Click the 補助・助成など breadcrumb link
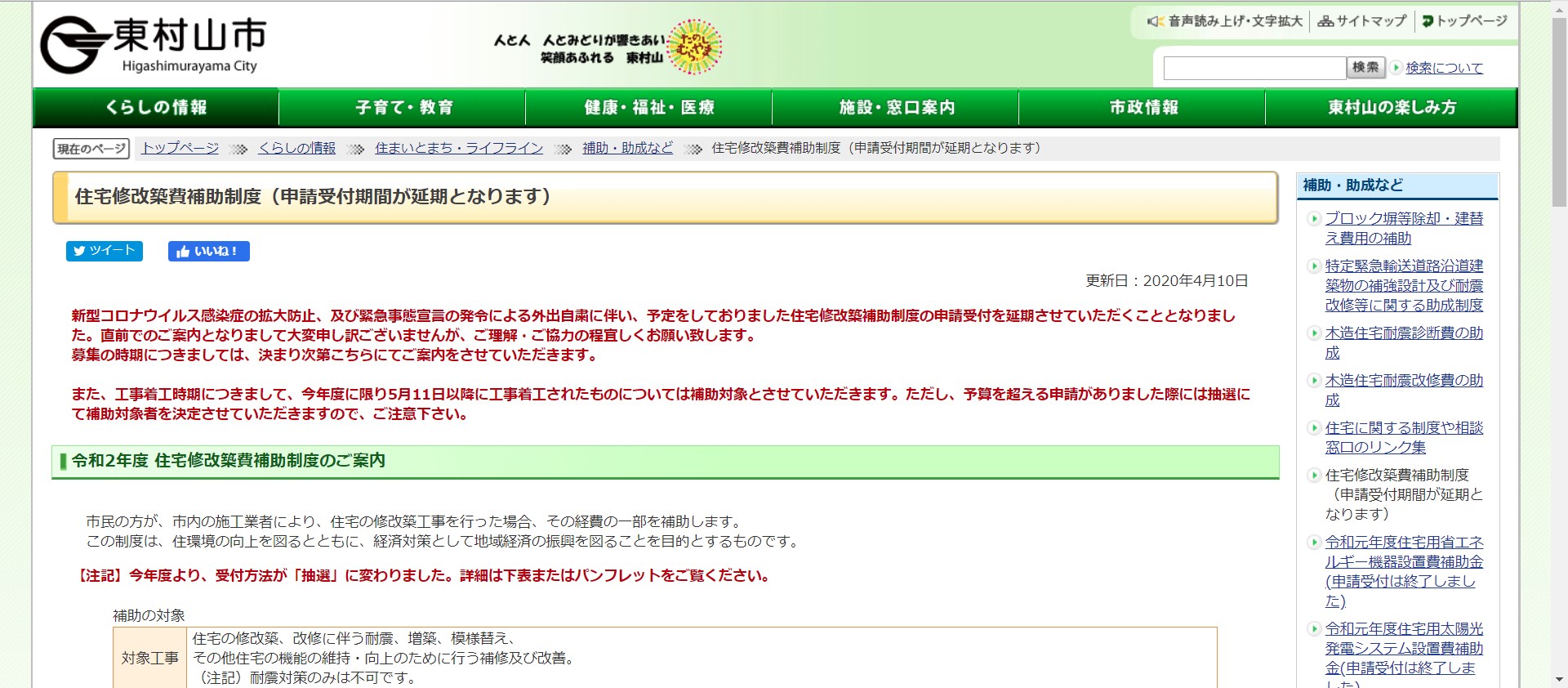Image resolution: width=1568 pixels, height=688 pixels. tap(627, 148)
